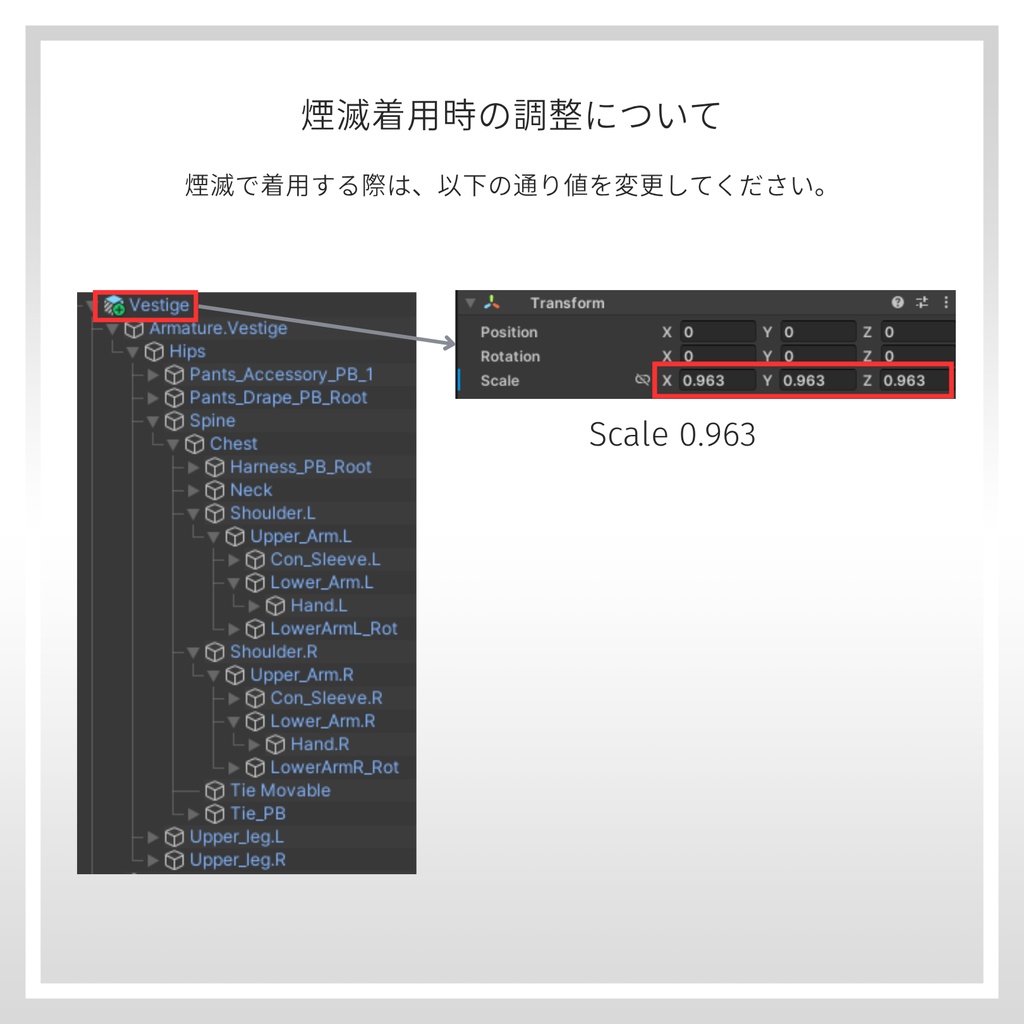
Task: Collapse the Hips tree node
Action: 133,353
